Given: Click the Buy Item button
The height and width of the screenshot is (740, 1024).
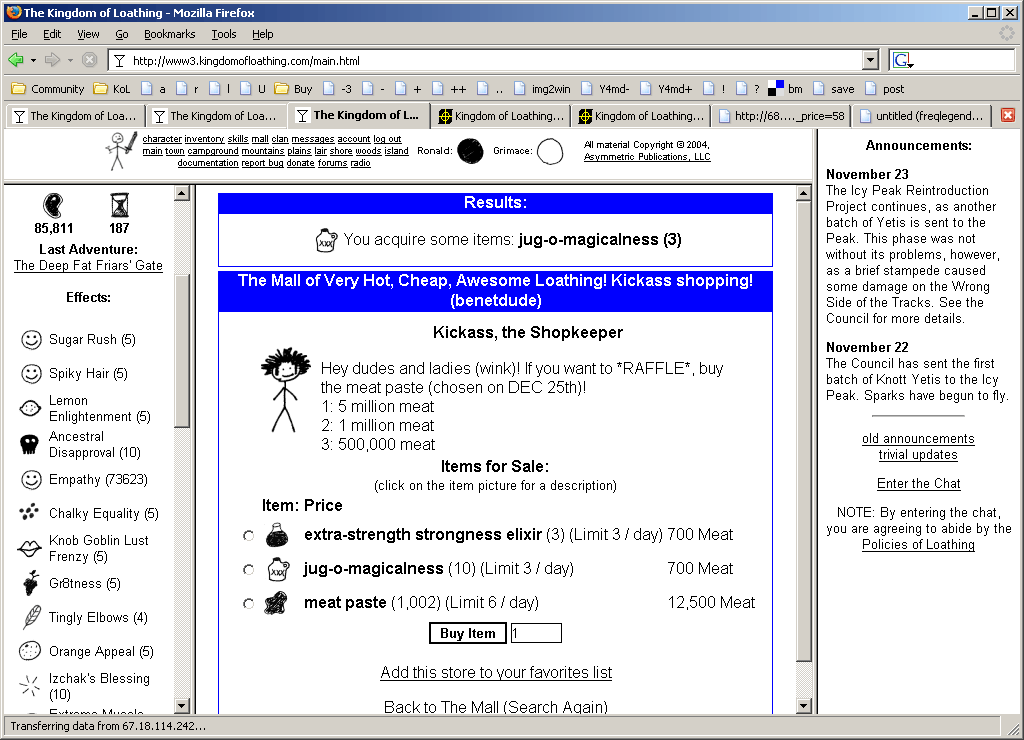Looking at the screenshot, I should [468, 633].
